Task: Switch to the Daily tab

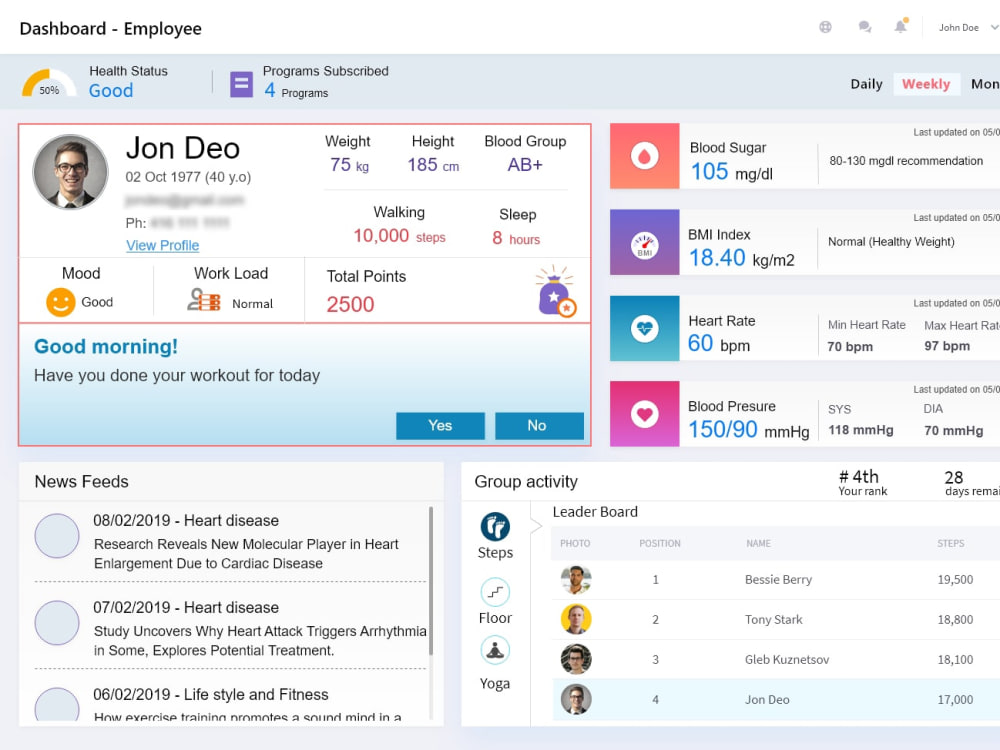Action: tap(866, 84)
